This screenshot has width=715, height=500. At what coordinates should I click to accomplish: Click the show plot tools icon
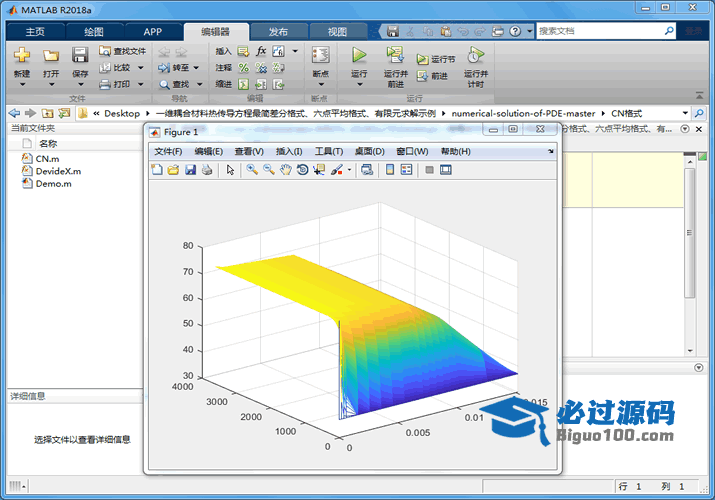[x=446, y=170]
